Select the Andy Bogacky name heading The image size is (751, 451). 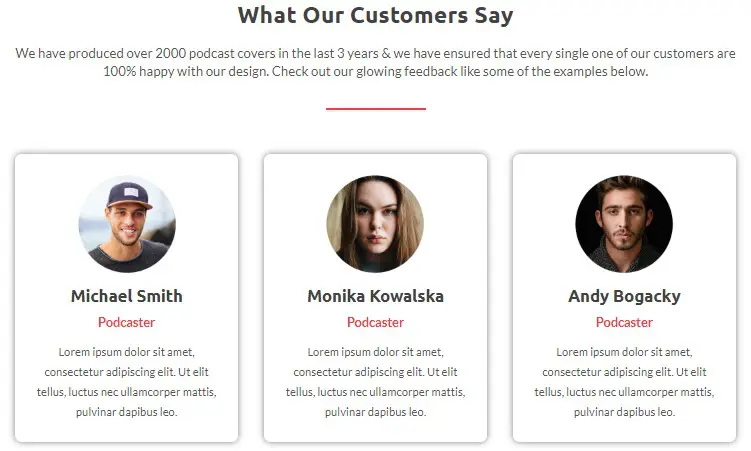click(624, 296)
